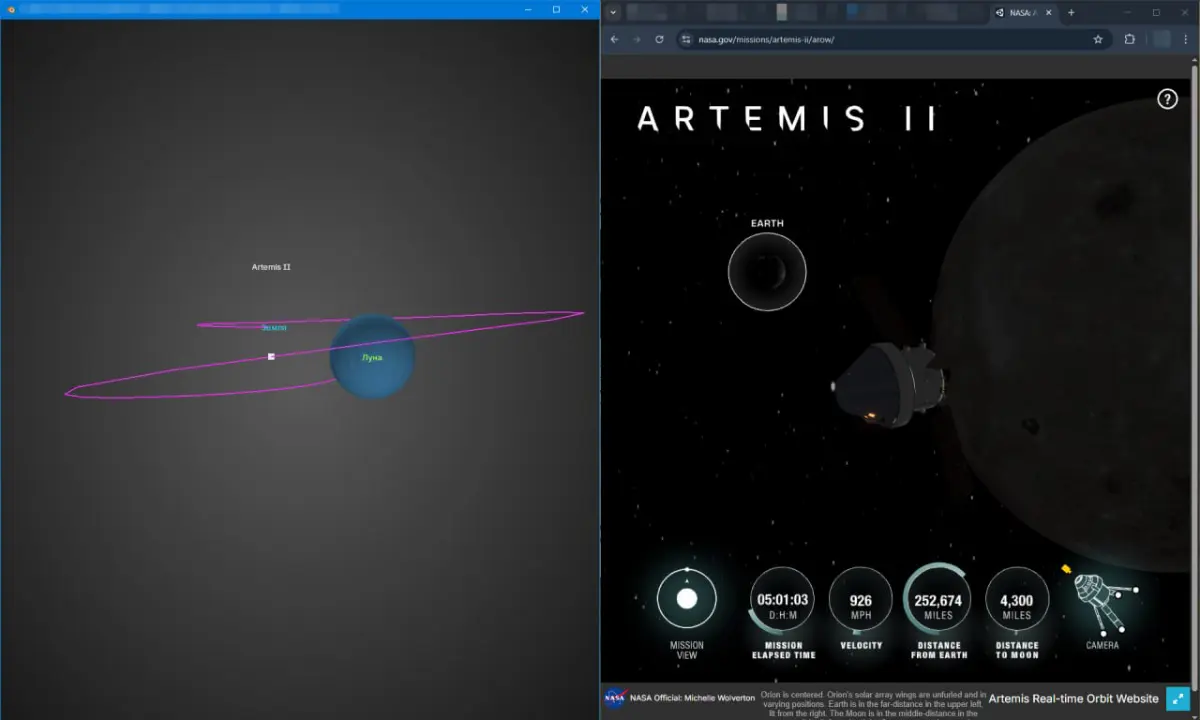Click the 'Orion is centered' description text
The width and height of the screenshot is (1200, 720).
[873, 704]
